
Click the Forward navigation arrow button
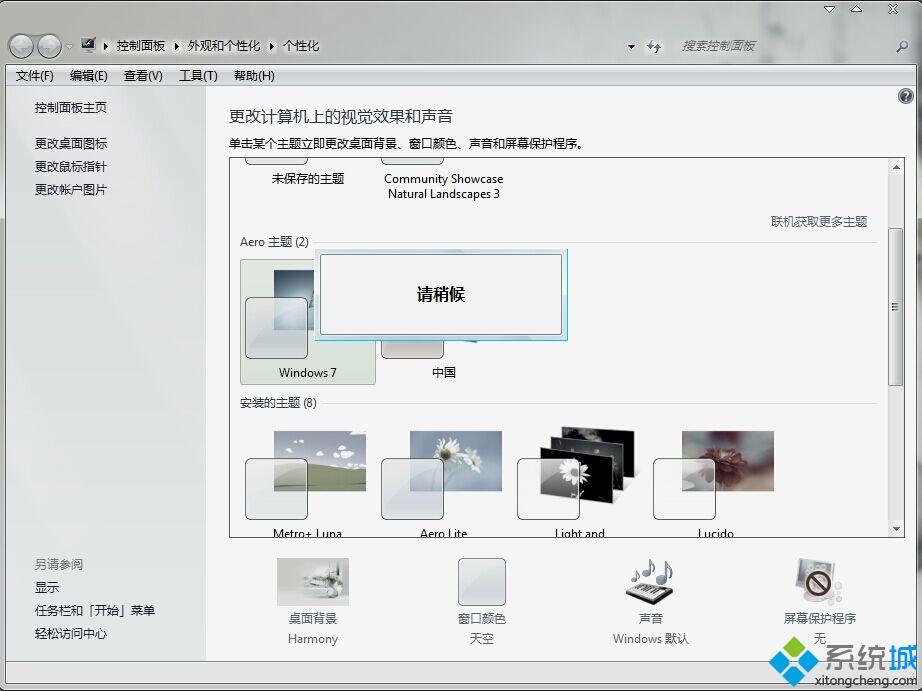pyautogui.click(x=49, y=46)
